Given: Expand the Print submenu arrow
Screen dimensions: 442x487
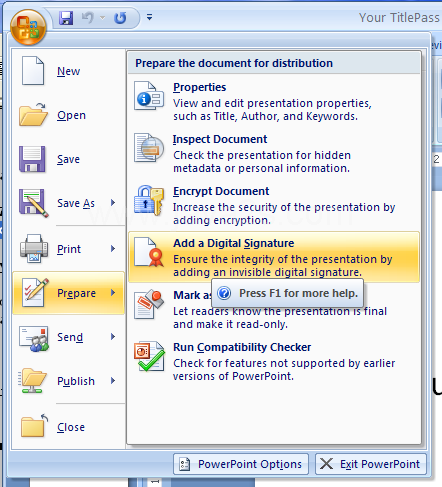Looking at the screenshot, I should coord(113,249).
